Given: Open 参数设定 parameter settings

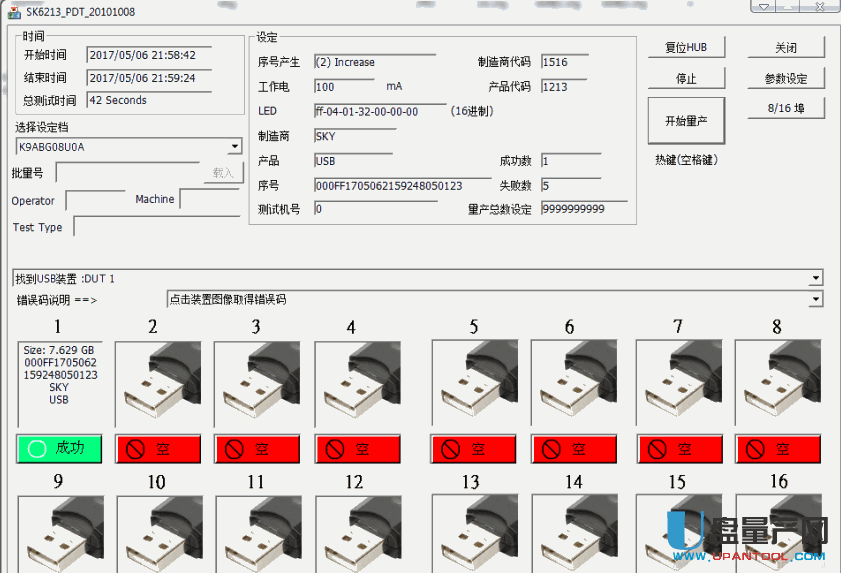Looking at the screenshot, I should click(786, 79).
